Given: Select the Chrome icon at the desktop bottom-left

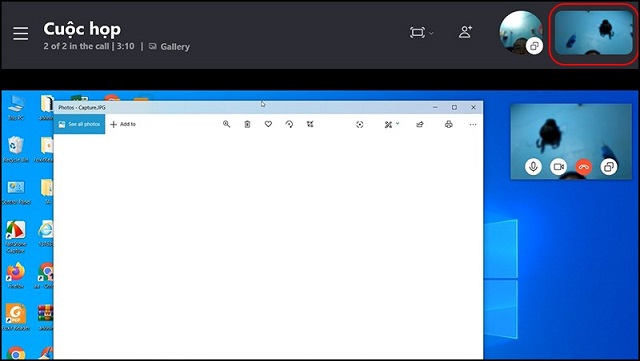Looking at the screenshot, I should [16, 353].
